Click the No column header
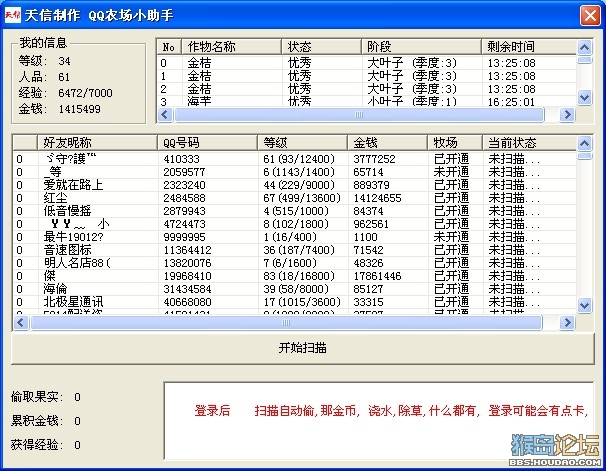 point(169,47)
